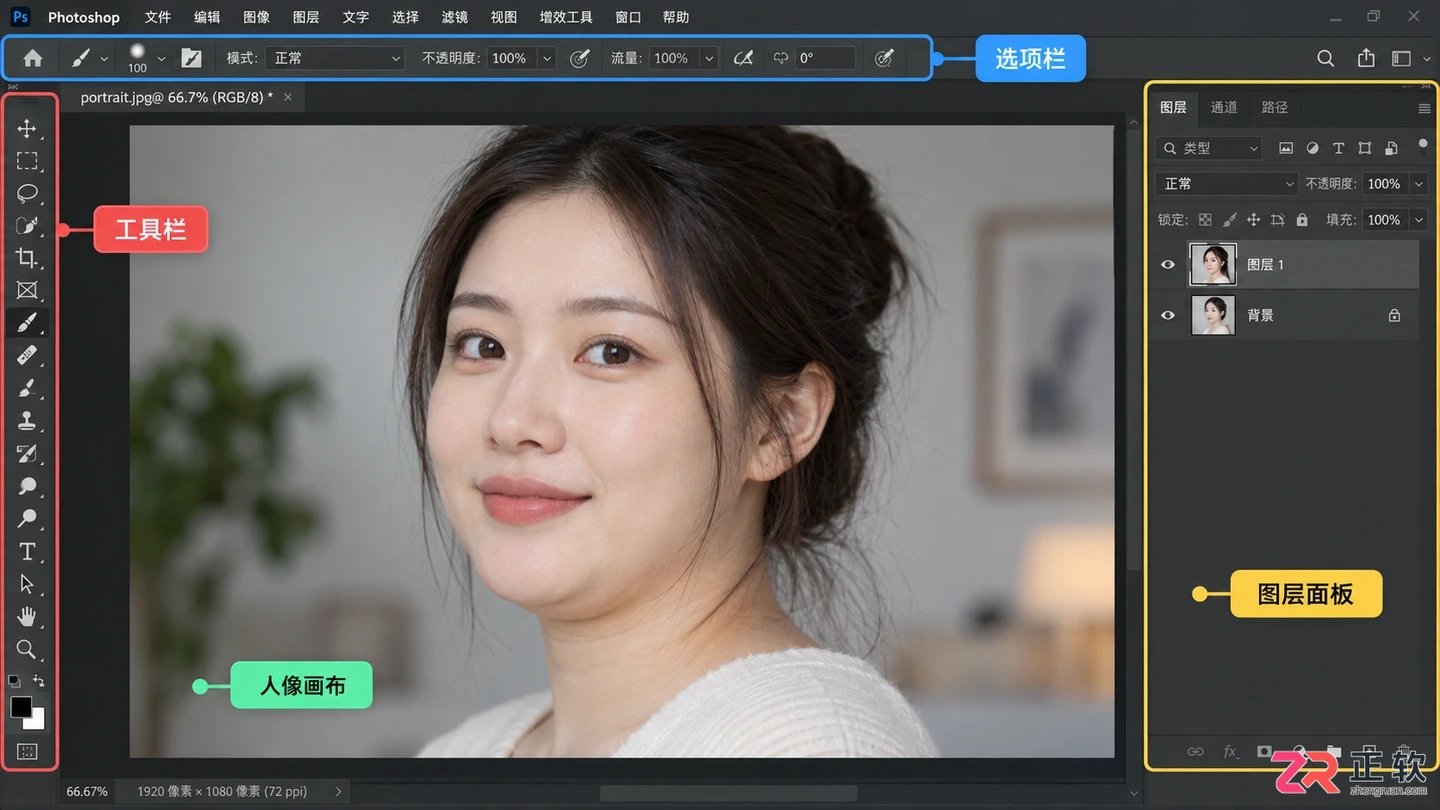Toggle the layer filtering switch

[x=1423, y=147]
